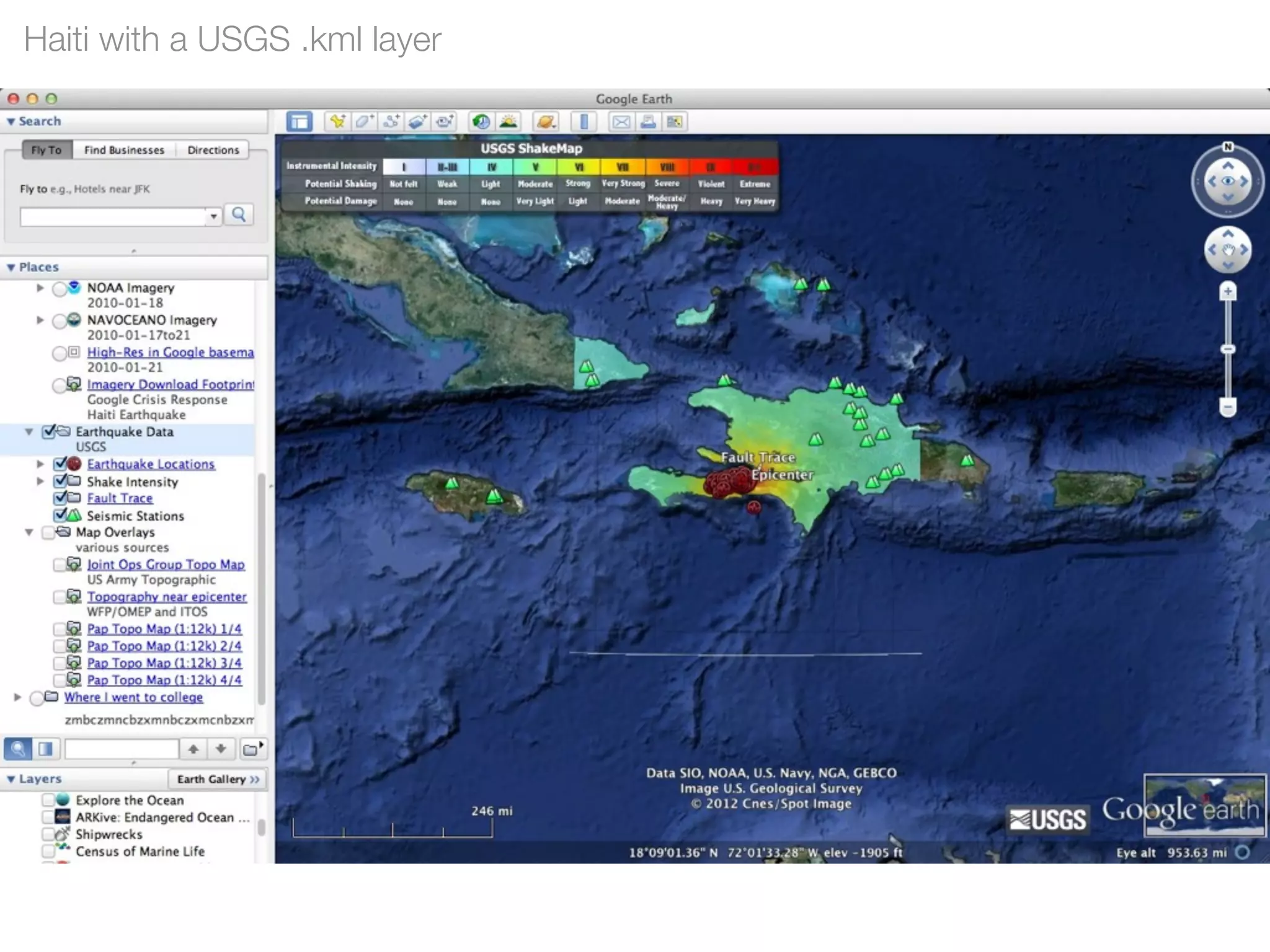The image size is (1270, 952).
Task: Select the Add Path tool
Action: pos(391,121)
